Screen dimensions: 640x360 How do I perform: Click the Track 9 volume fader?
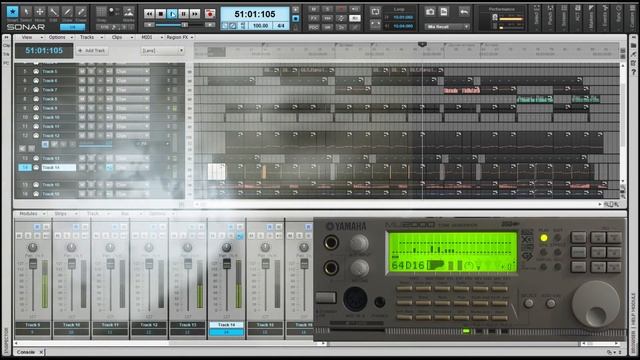[33, 264]
